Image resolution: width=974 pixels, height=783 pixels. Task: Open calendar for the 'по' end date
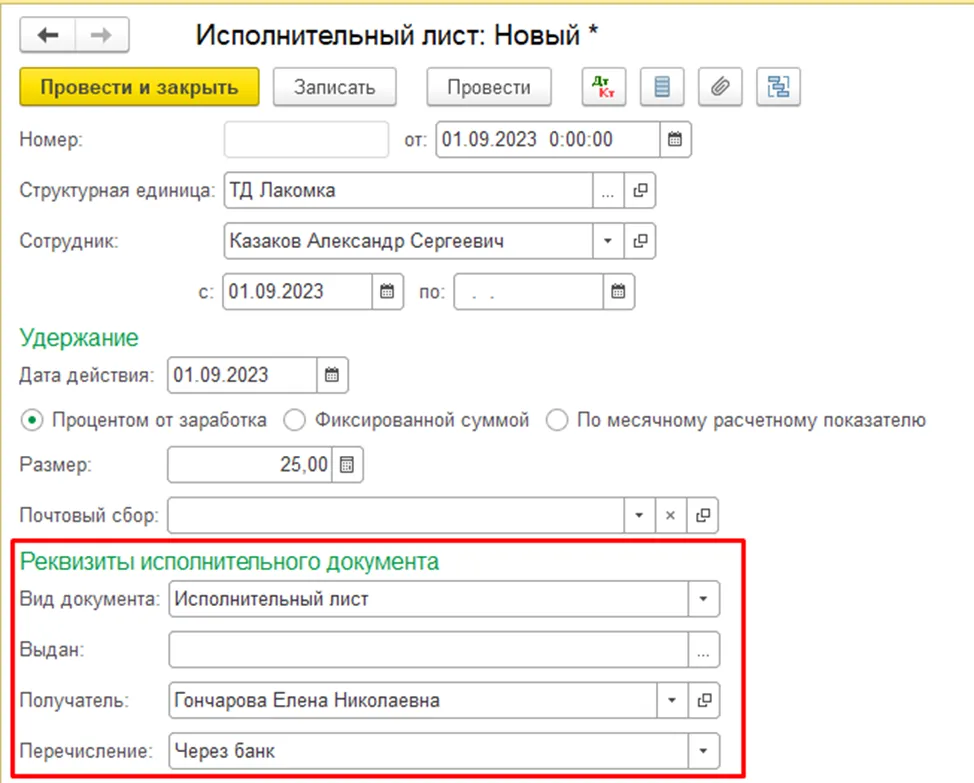[x=618, y=292]
